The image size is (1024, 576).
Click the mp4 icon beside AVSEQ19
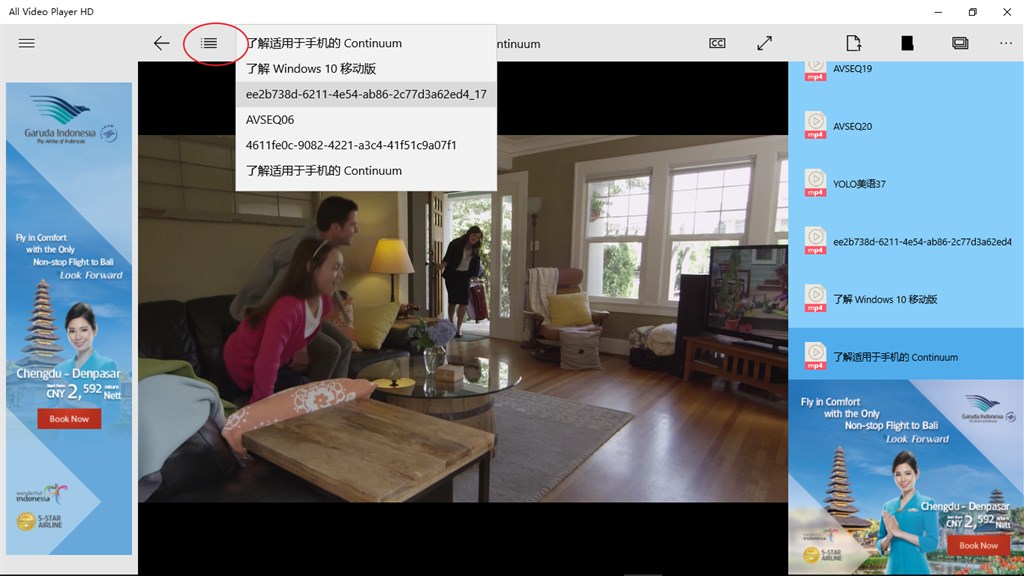click(x=815, y=69)
